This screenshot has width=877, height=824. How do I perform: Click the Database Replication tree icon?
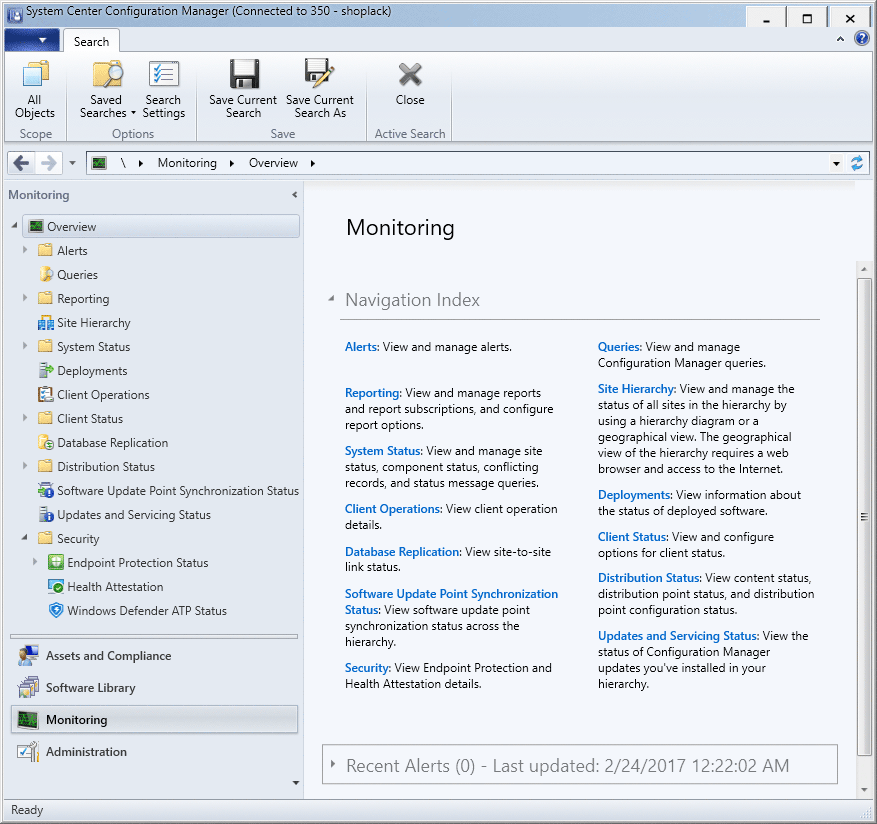point(45,442)
